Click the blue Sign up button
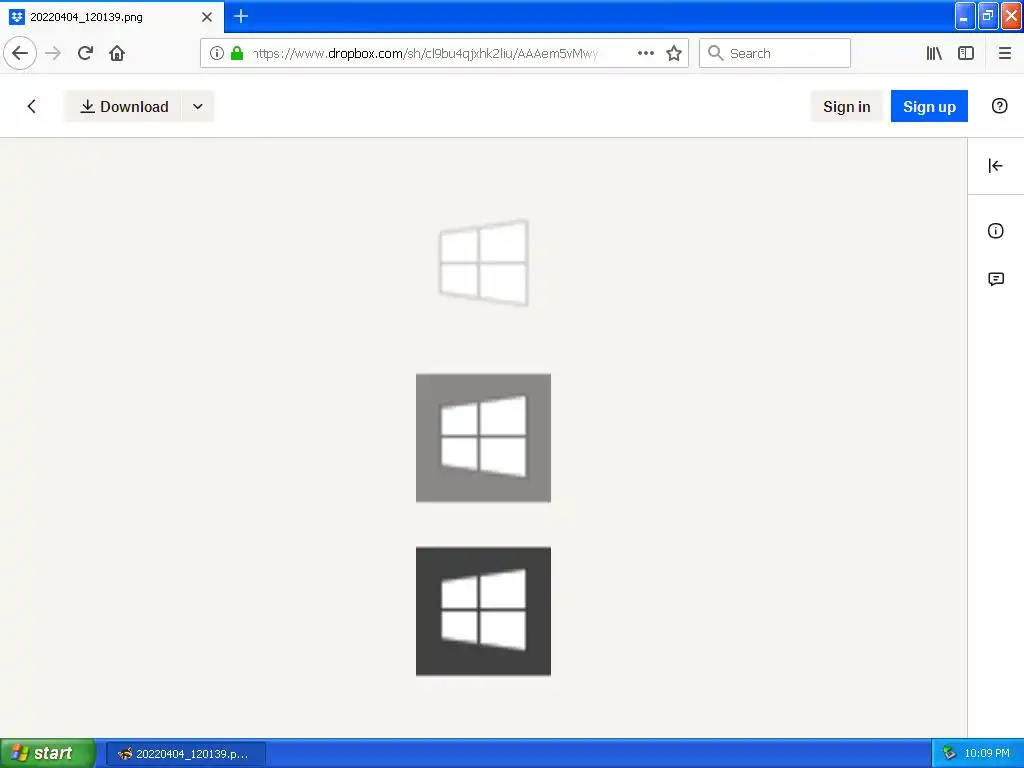Image resolution: width=1024 pixels, height=768 pixels. pyautogui.click(x=929, y=106)
